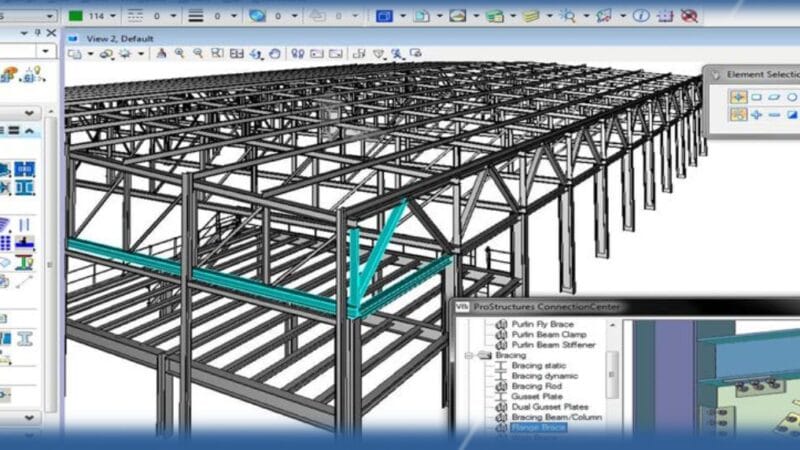This screenshot has height=450, width=800.
Task: Click the View Attributes icon in view toolbar
Action: tap(75, 54)
